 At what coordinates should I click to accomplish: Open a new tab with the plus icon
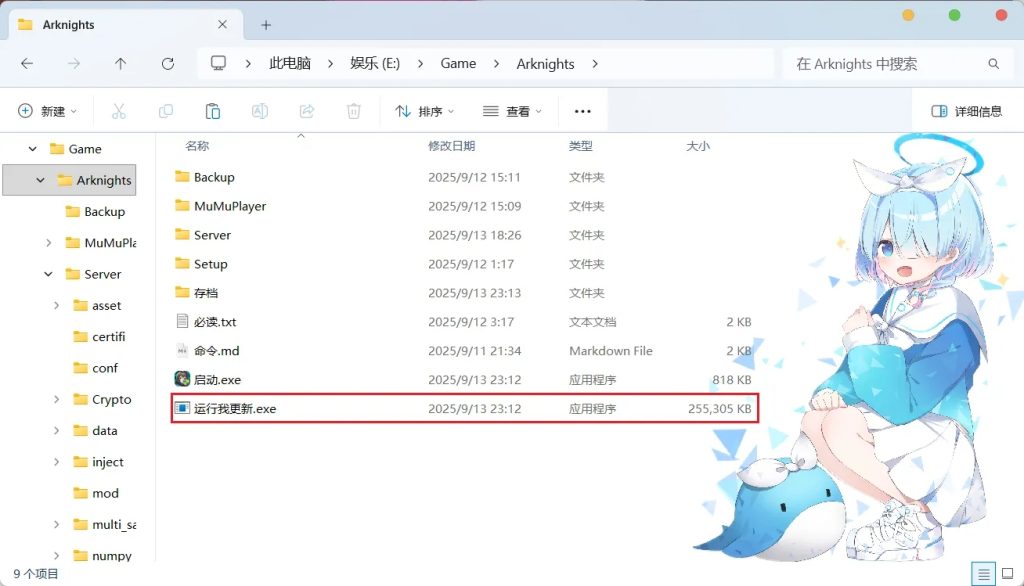coord(263,24)
